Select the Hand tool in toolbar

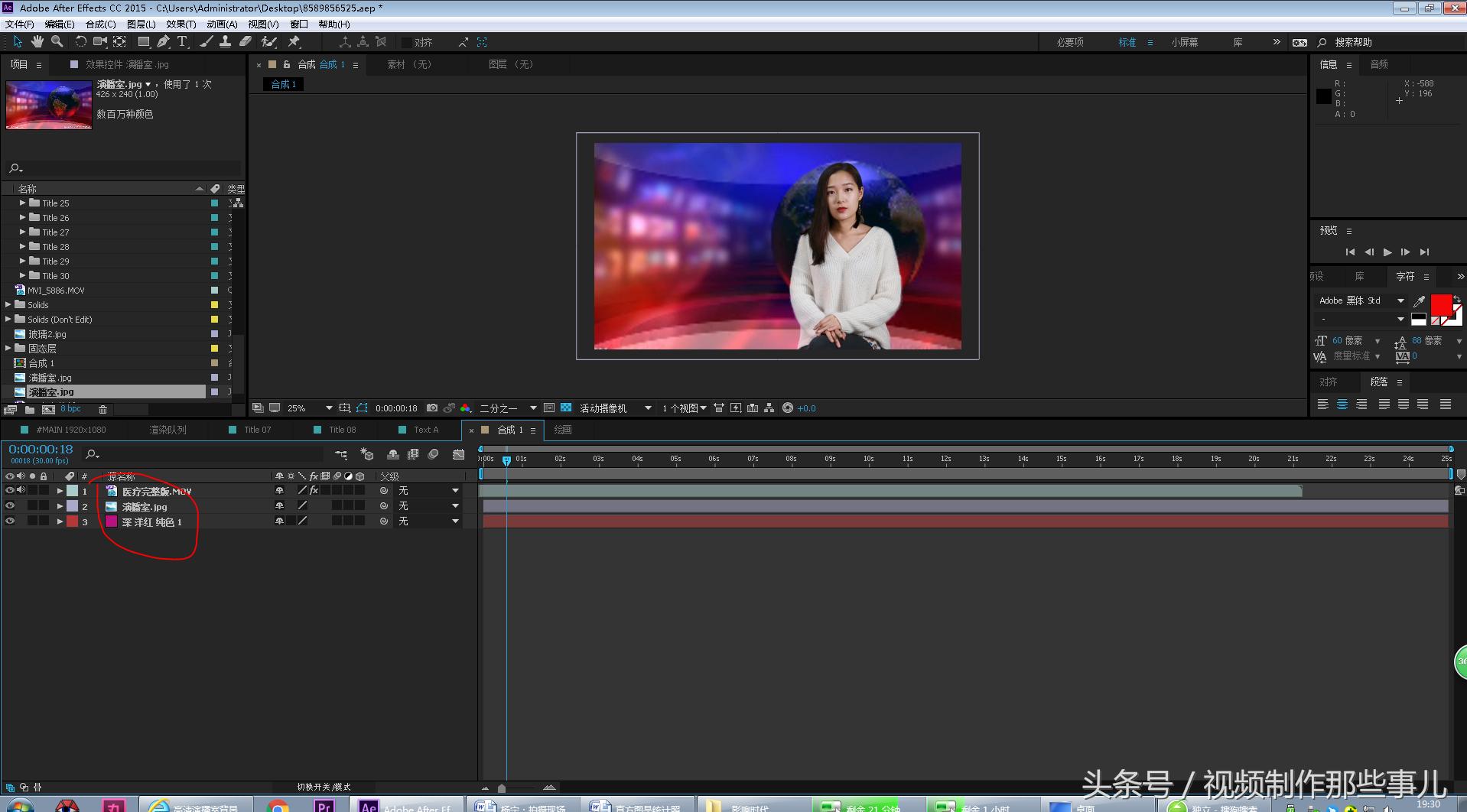37,42
